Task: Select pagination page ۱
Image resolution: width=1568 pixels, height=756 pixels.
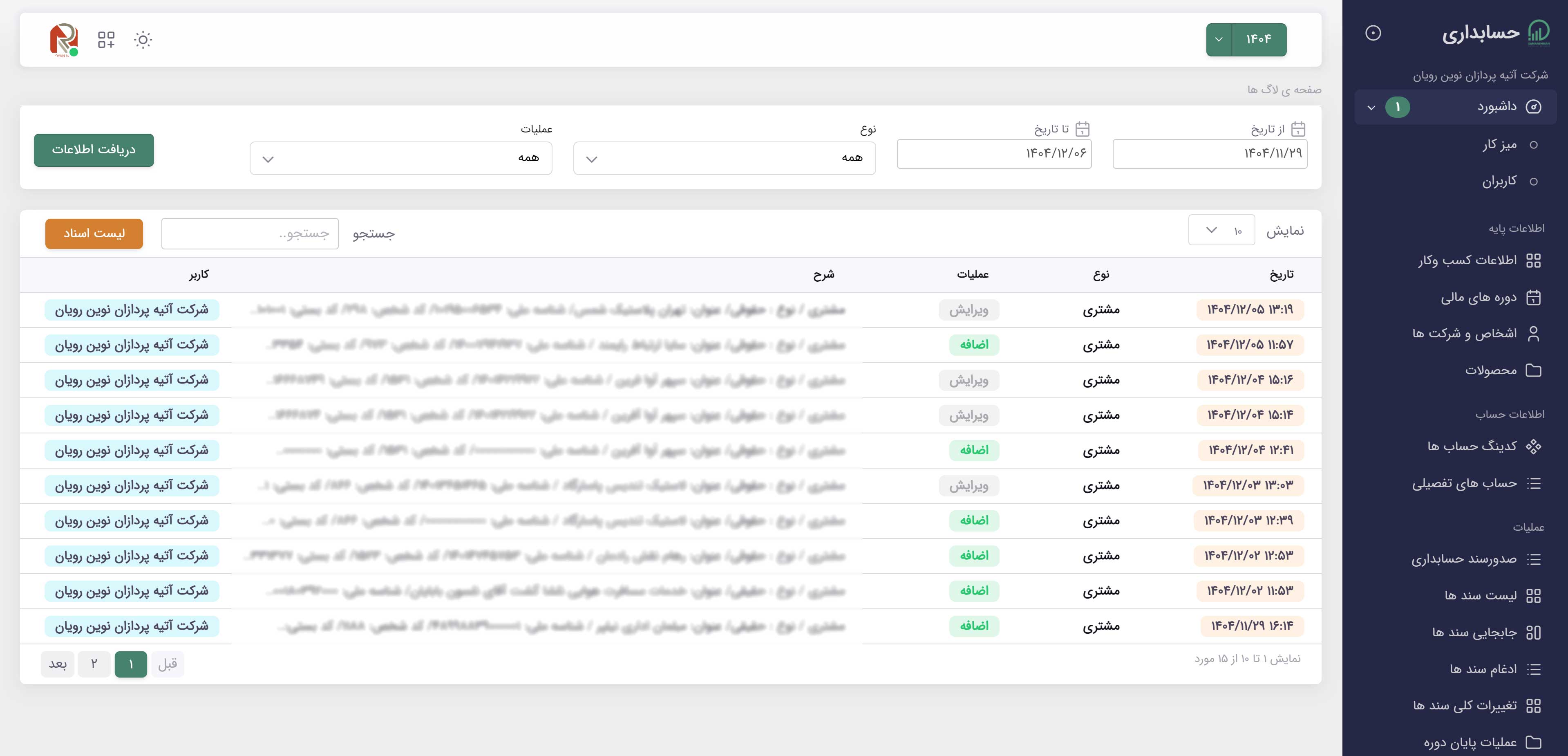Action: 131,664
